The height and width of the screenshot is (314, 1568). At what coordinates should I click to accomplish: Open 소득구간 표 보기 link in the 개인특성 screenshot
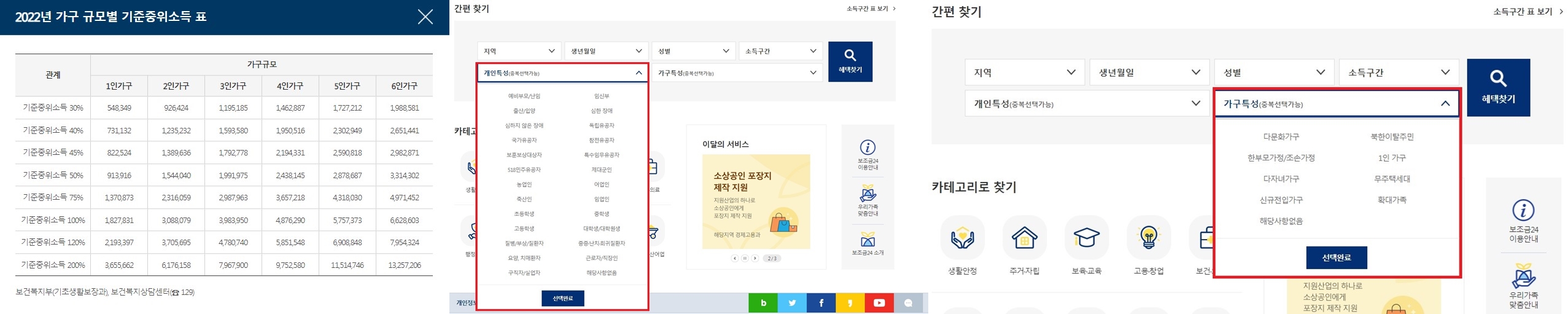click(x=871, y=9)
